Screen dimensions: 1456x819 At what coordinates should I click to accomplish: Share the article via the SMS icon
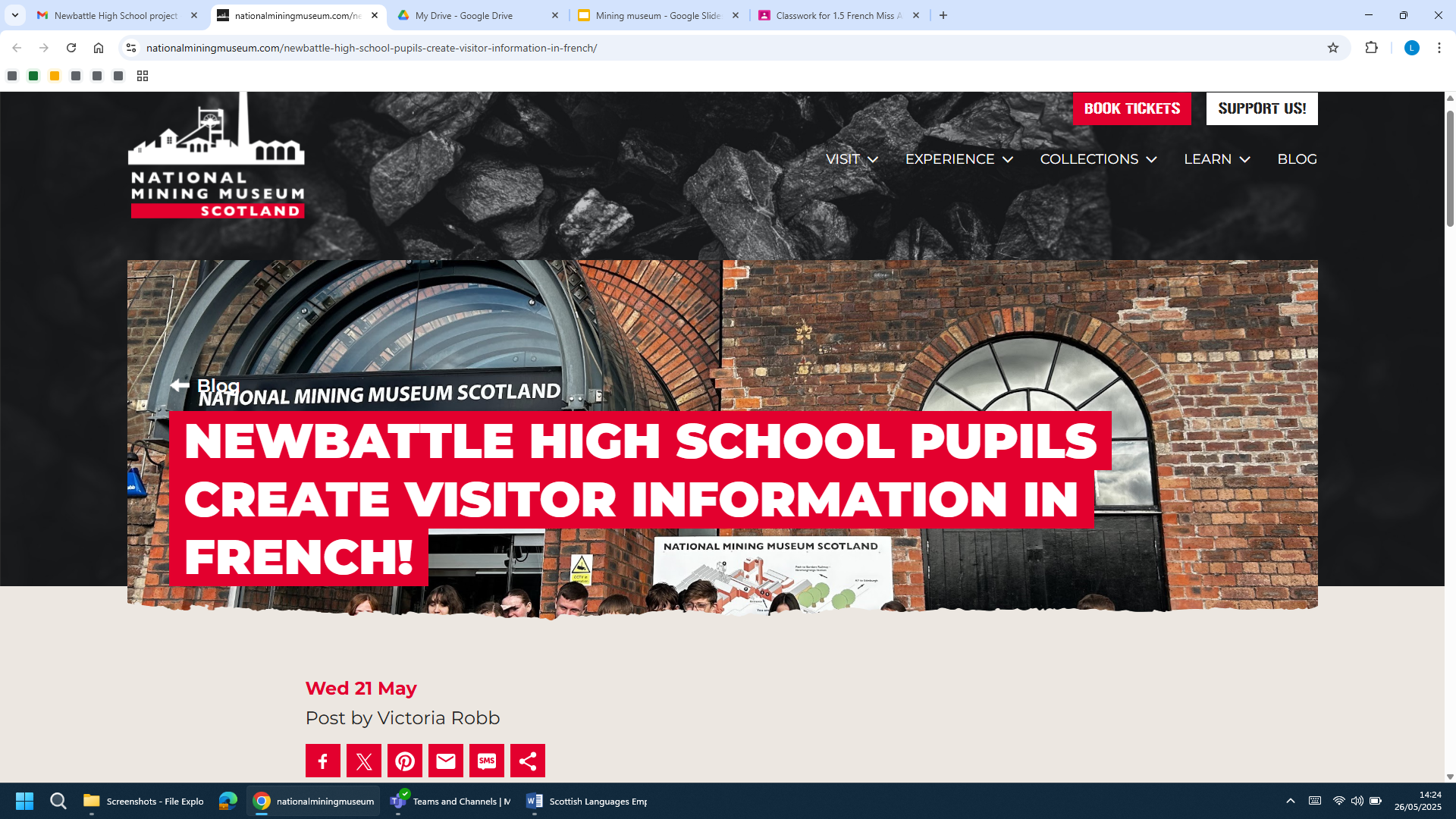[x=487, y=761]
